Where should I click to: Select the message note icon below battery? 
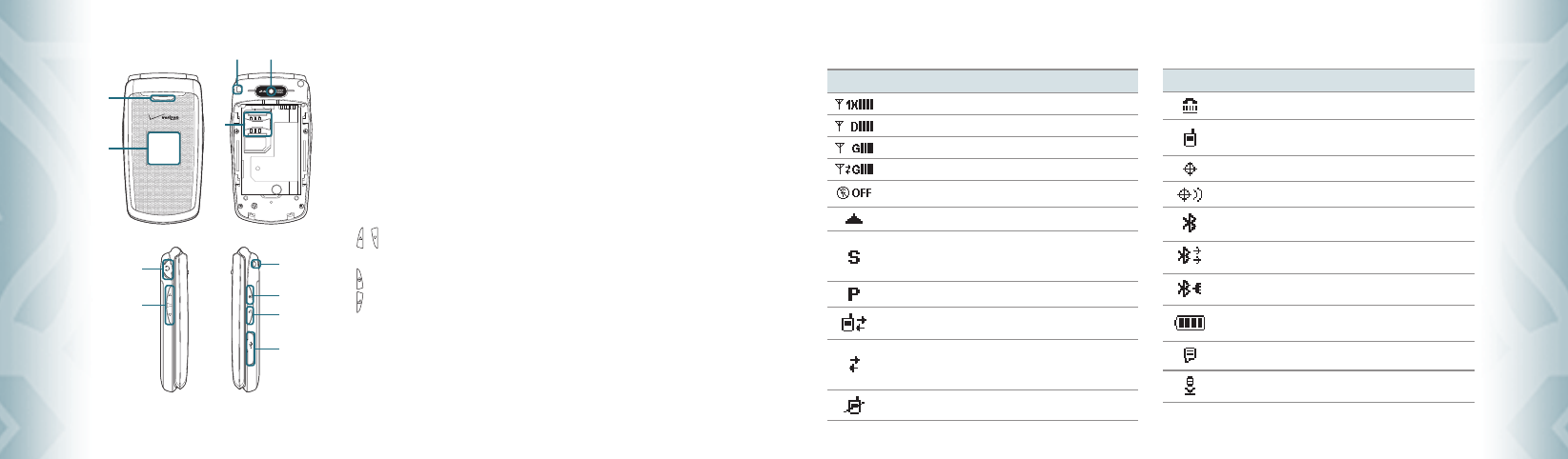pyautogui.click(x=1190, y=355)
